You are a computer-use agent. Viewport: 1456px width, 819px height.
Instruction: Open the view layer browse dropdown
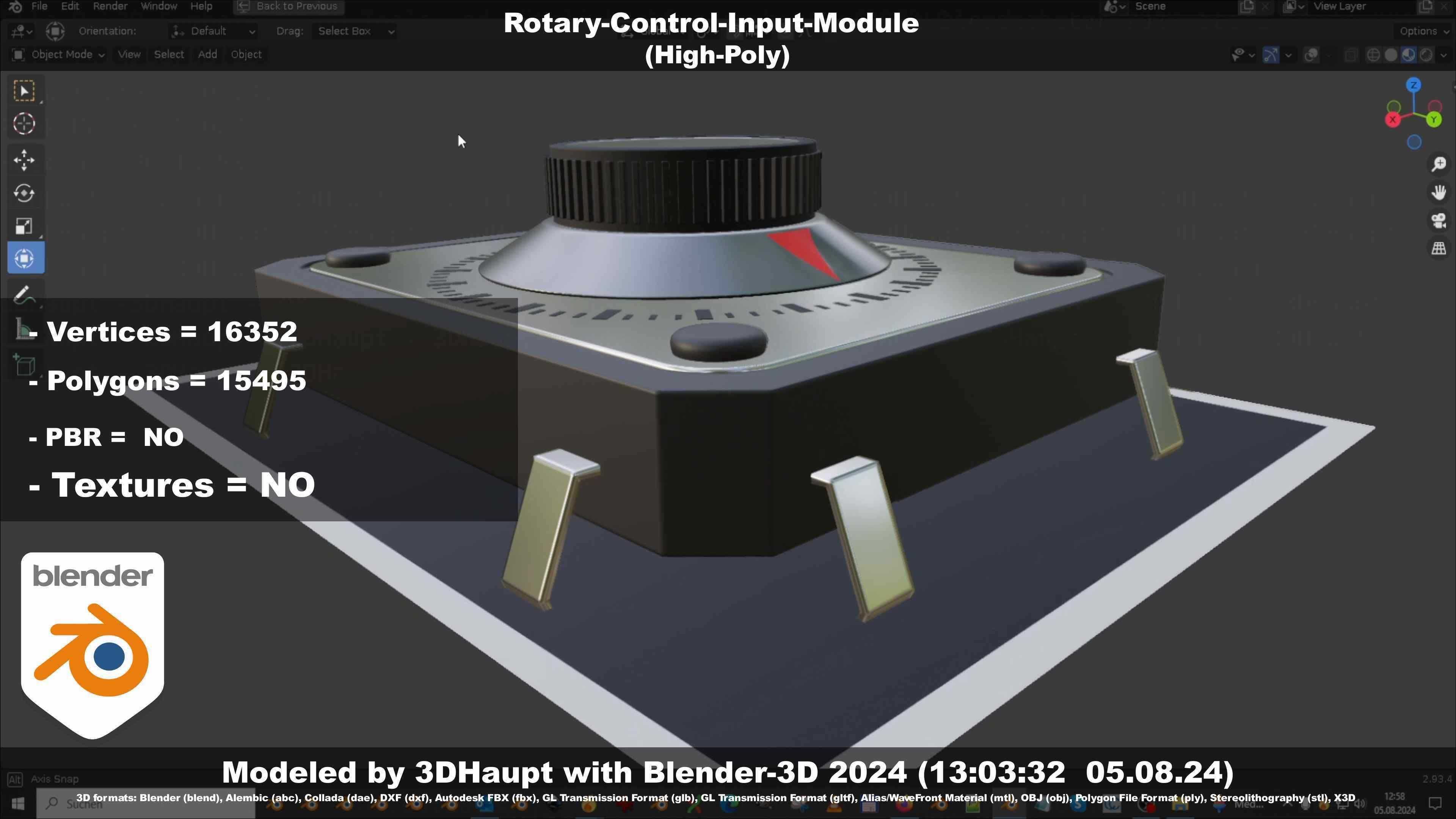click(1293, 7)
